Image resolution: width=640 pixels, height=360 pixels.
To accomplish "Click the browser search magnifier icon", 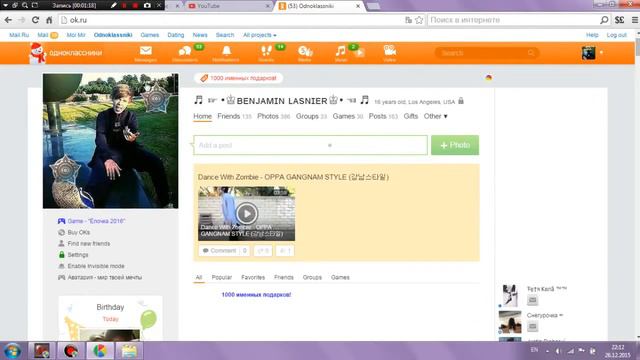I will (604, 20).
